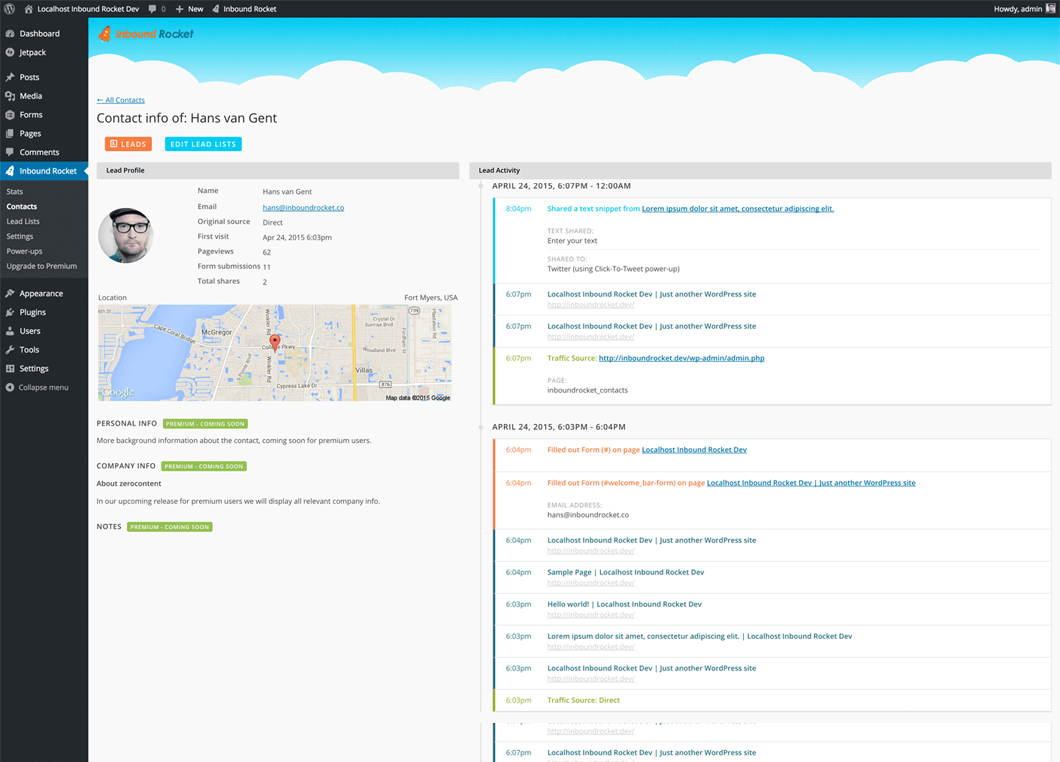Open the Media library icon
This screenshot has height=762, width=1060.
10,96
